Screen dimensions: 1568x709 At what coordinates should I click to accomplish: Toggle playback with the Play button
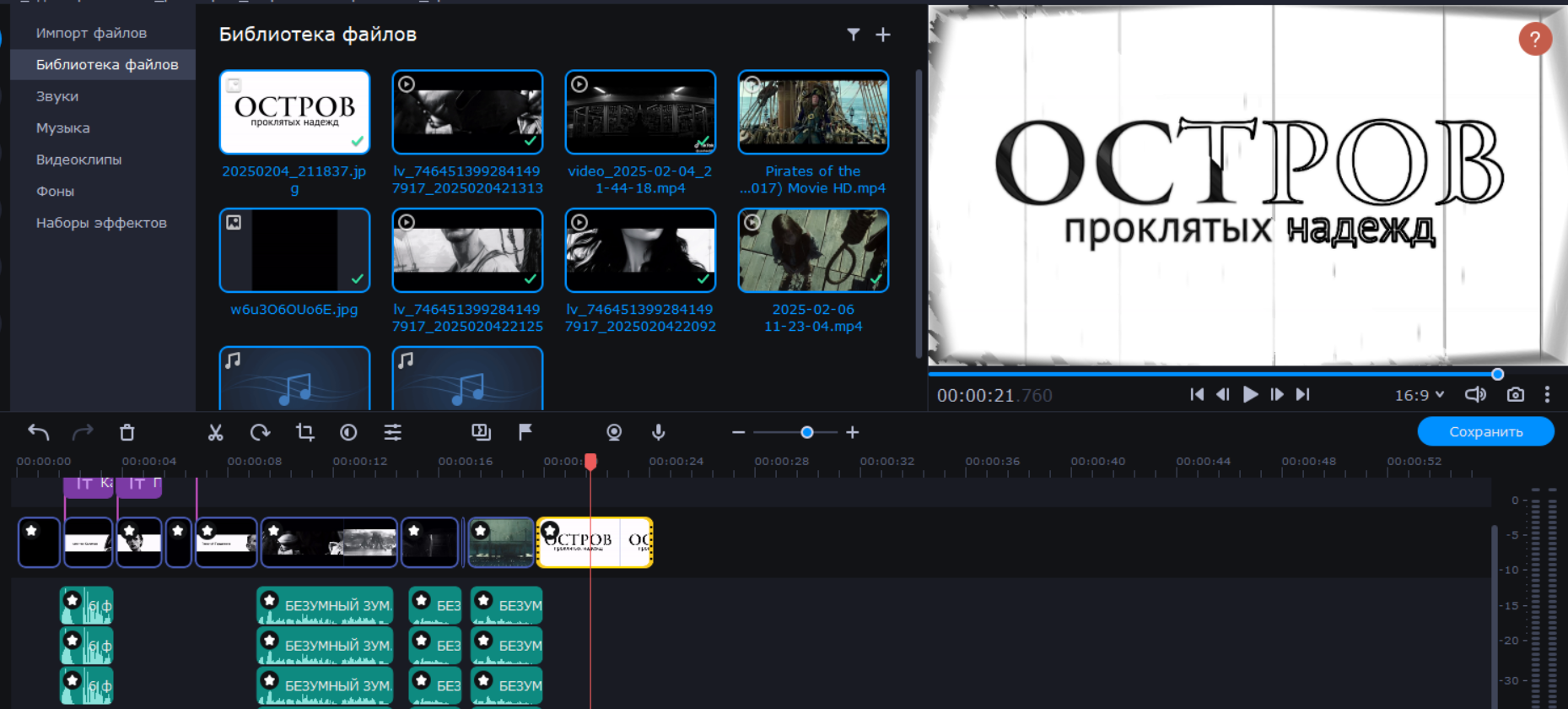tap(1250, 395)
